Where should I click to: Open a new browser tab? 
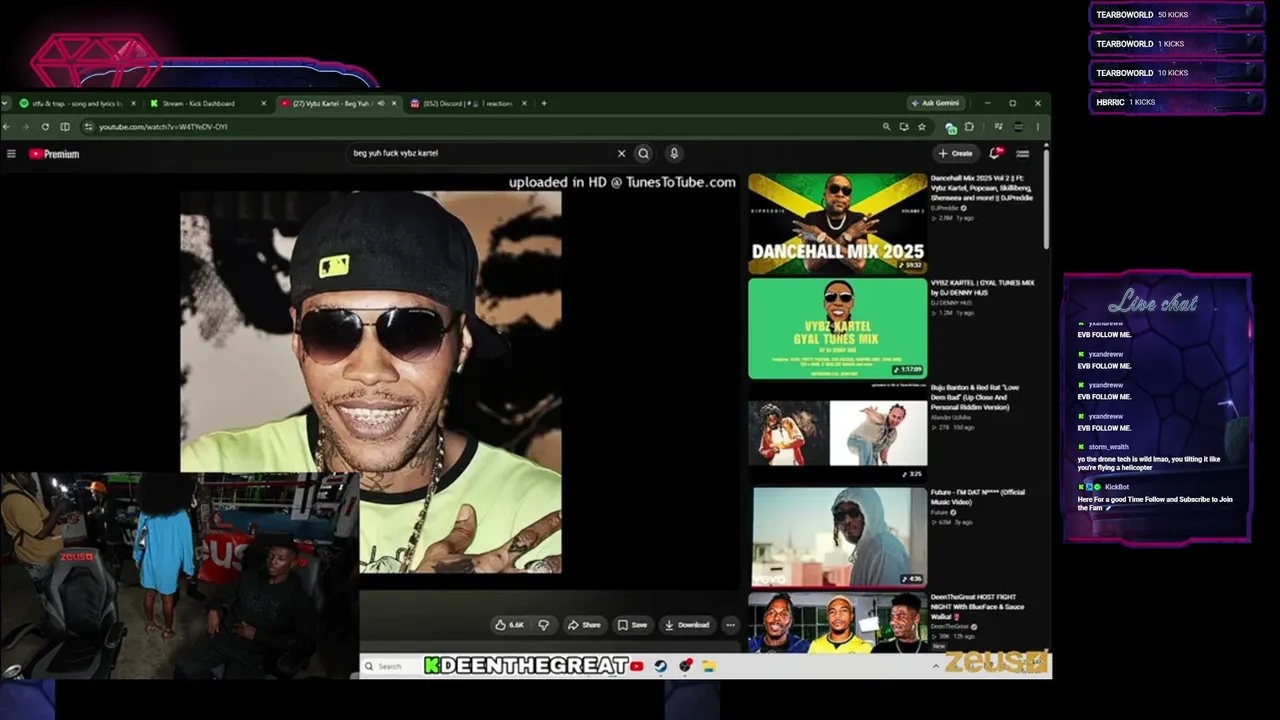pos(544,103)
